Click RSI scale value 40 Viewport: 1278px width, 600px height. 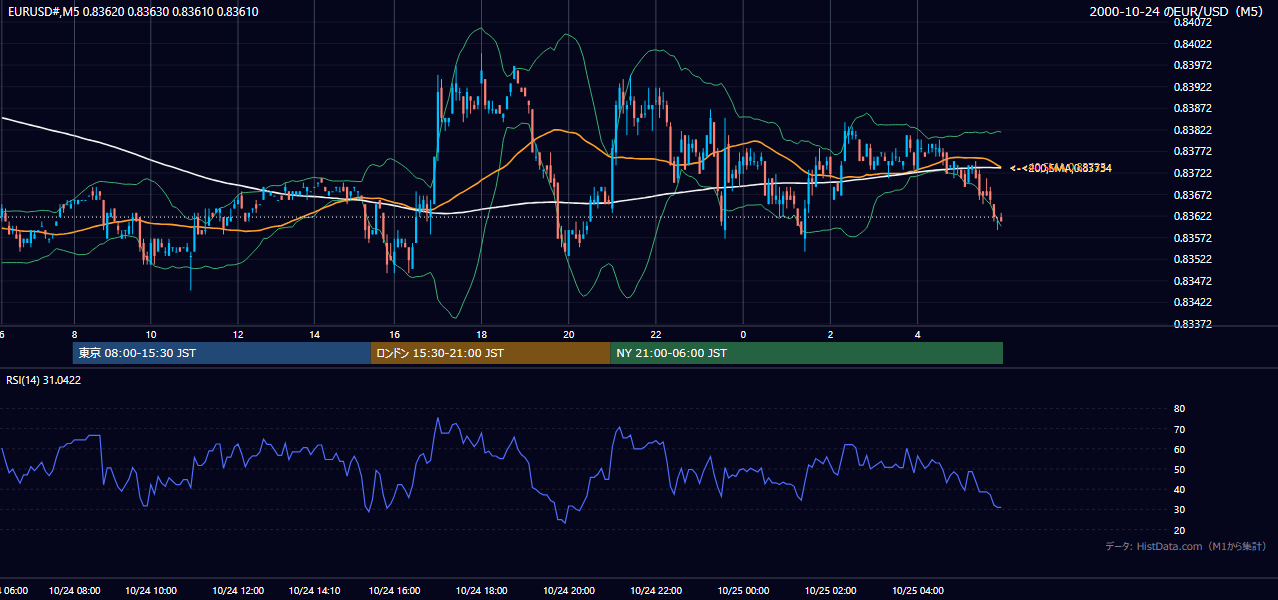(1179, 489)
